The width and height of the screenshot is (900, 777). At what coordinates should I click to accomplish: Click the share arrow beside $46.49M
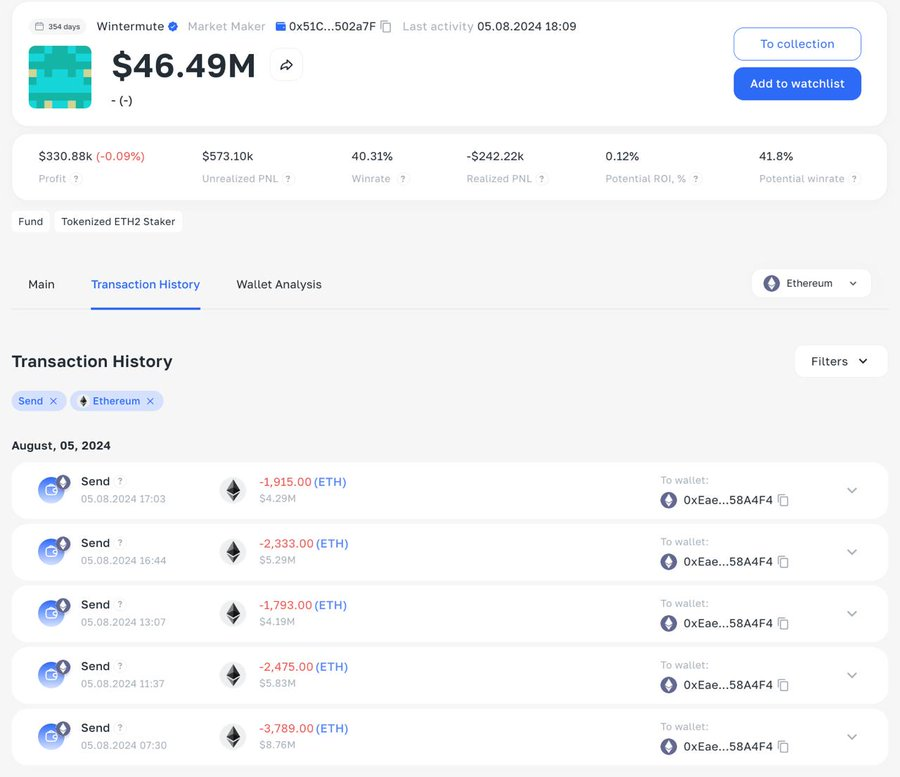tap(286, 65)
